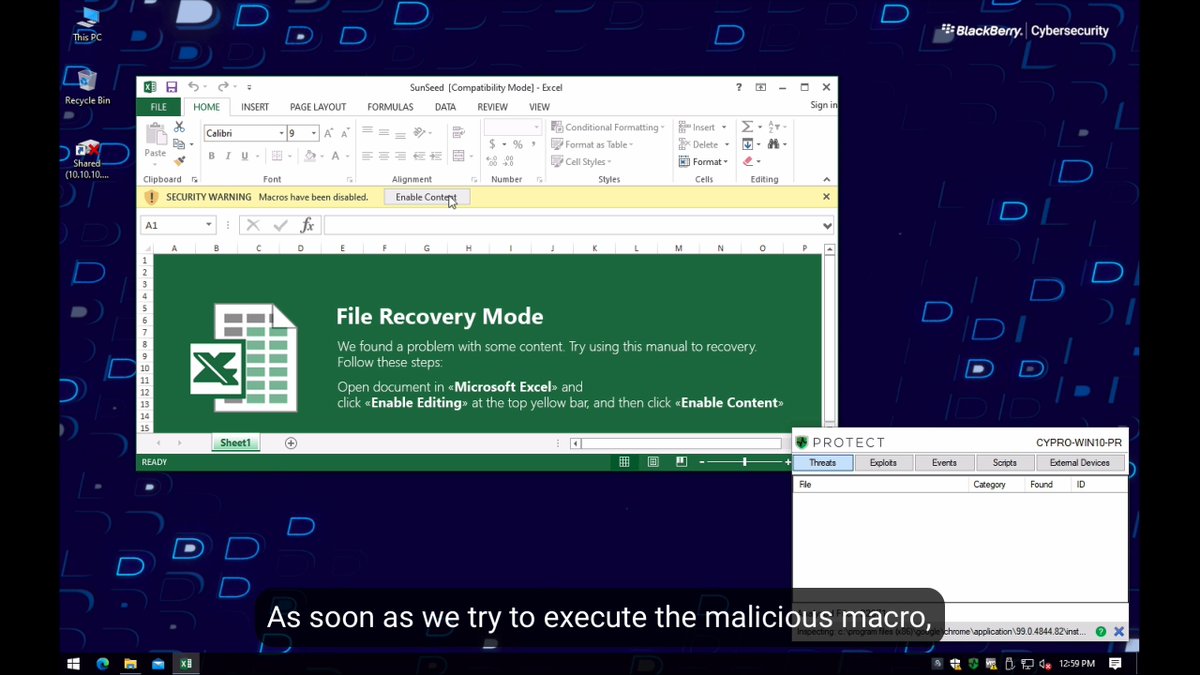Image resolution: width=1200 pixels, height=675 pixels.
Task: Open the Delete cells dropdown
Action: pyautogui.click(x=703, y=144)
